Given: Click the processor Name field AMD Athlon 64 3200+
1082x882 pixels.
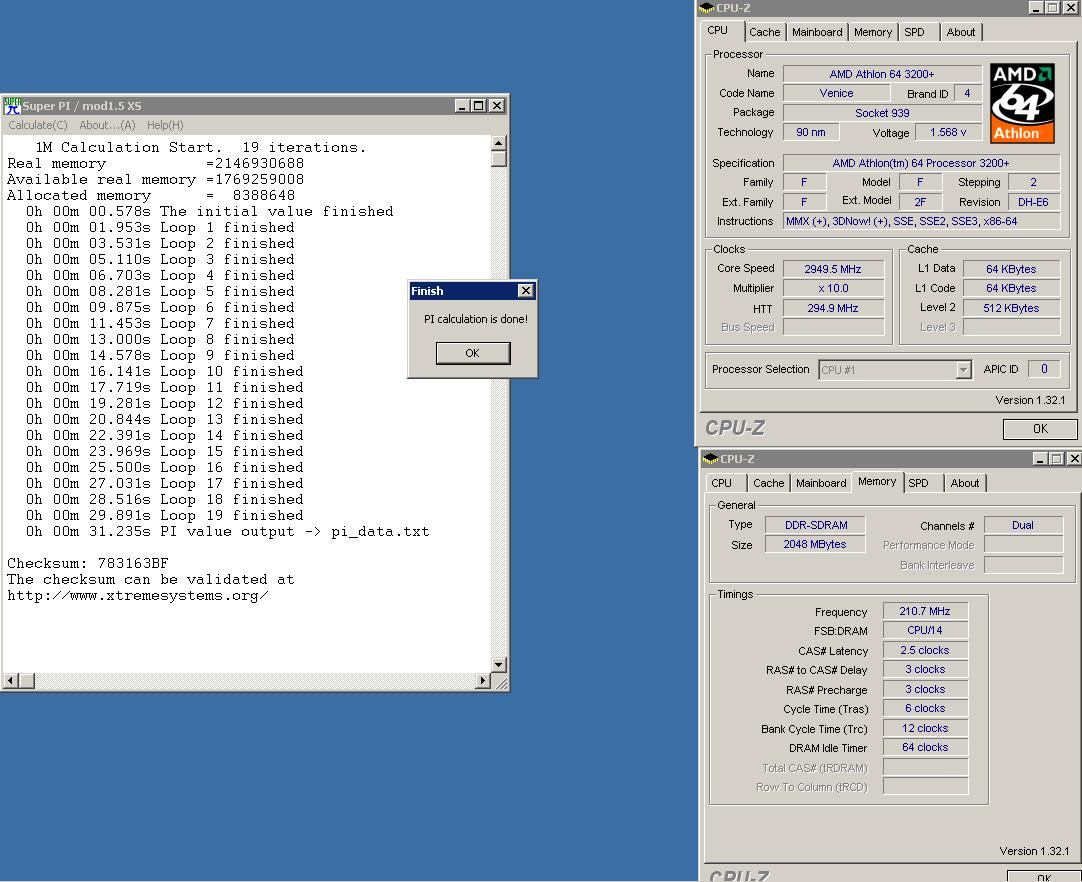Looking at the screenshot, I should pos(882,74).
